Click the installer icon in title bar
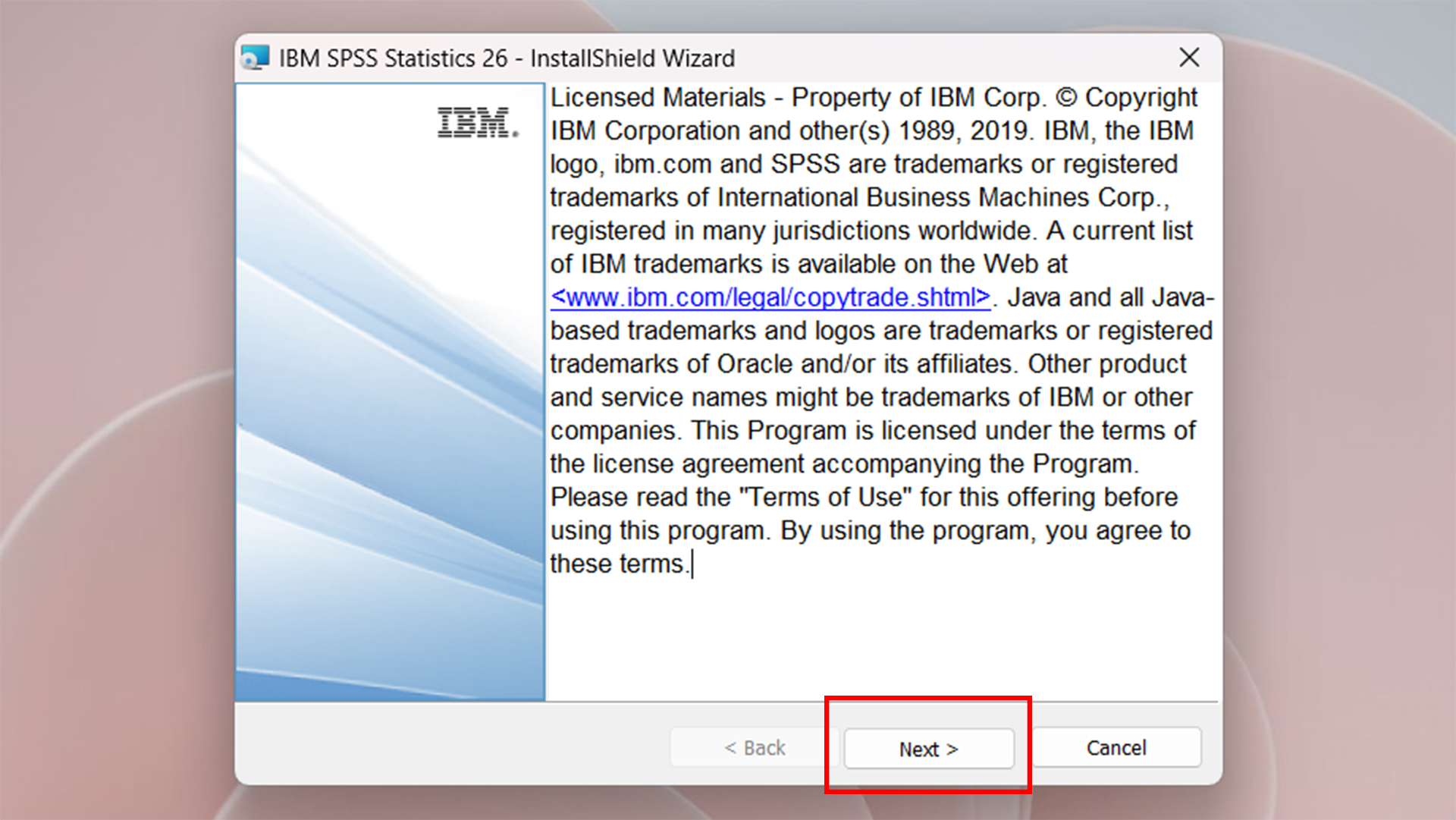The width and height of the screenshot is (1456, 820). pyautogui.click(x=255, y=58)
